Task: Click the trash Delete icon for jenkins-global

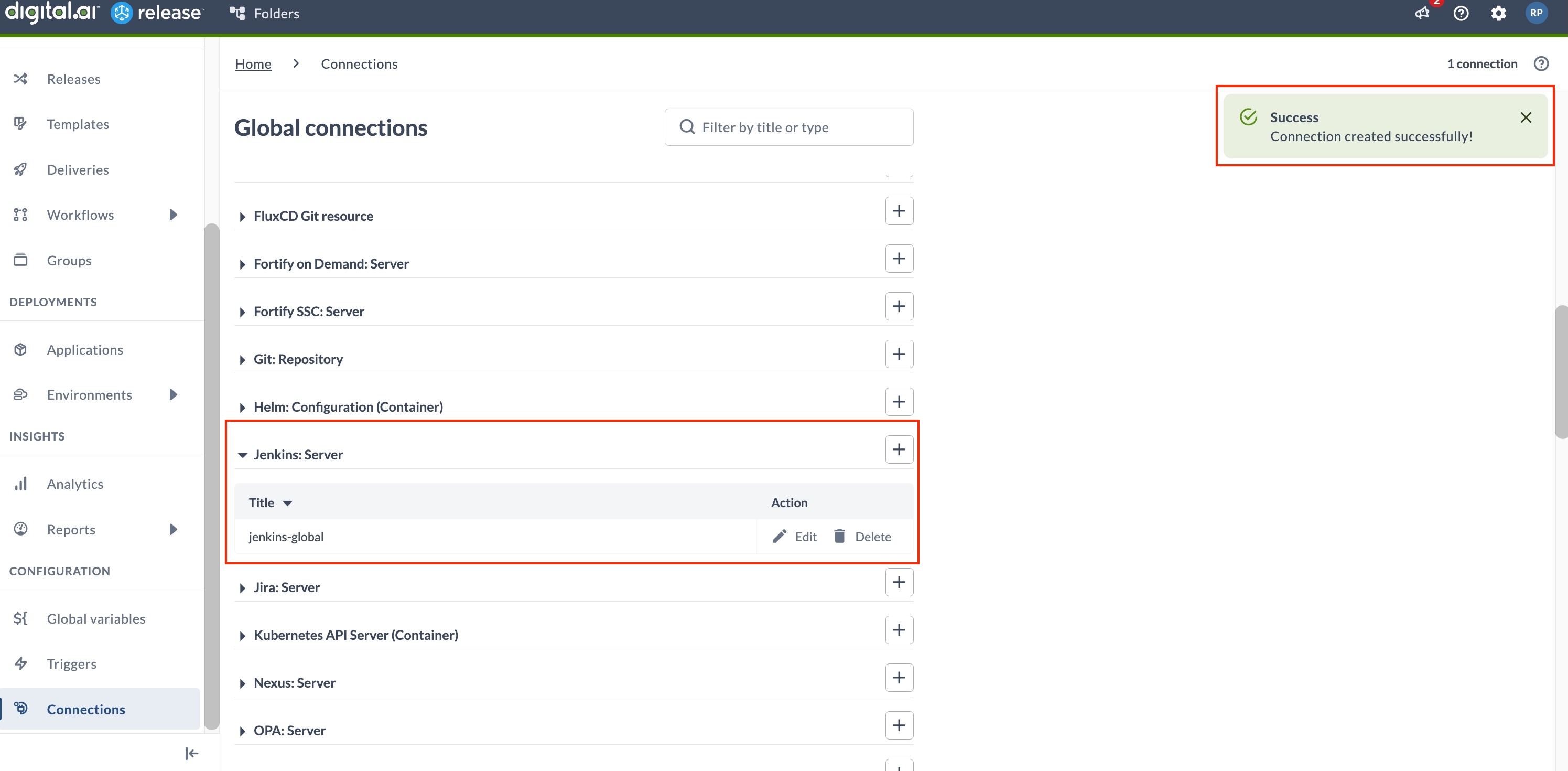Action: (839, 536)
